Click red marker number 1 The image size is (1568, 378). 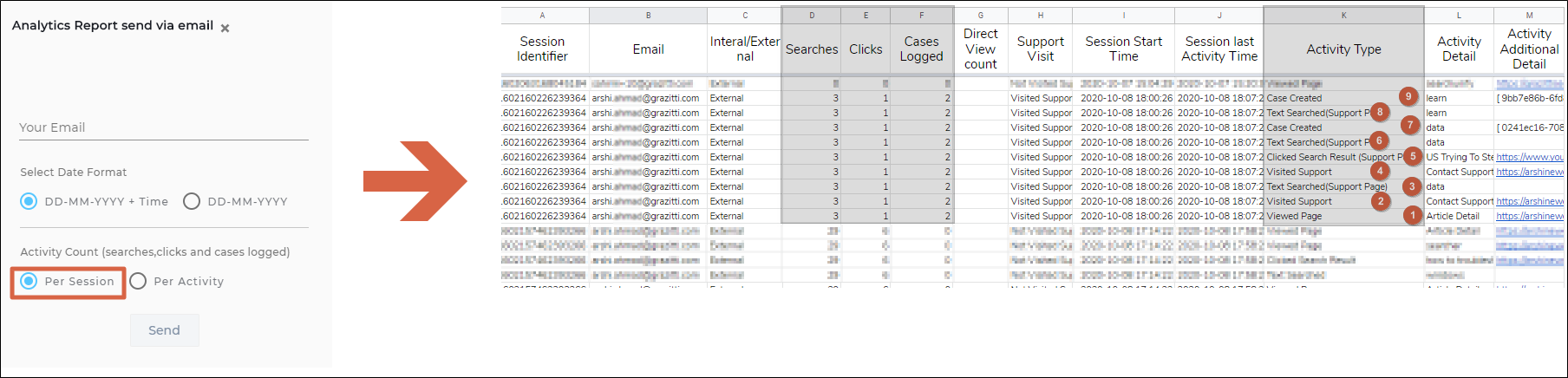coord(1413,215)
